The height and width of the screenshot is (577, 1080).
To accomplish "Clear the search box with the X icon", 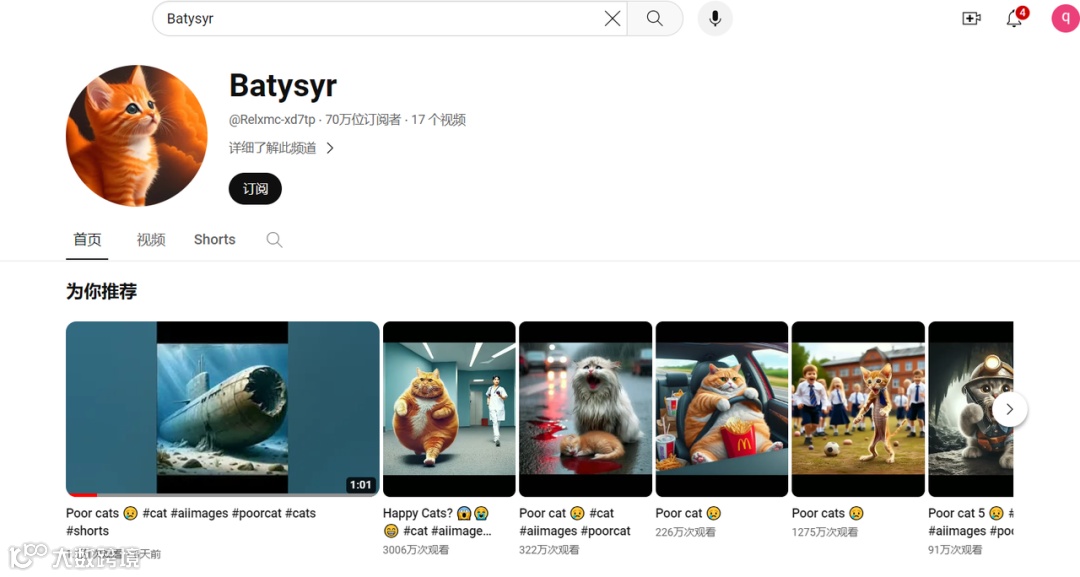I will coord(612,19).
